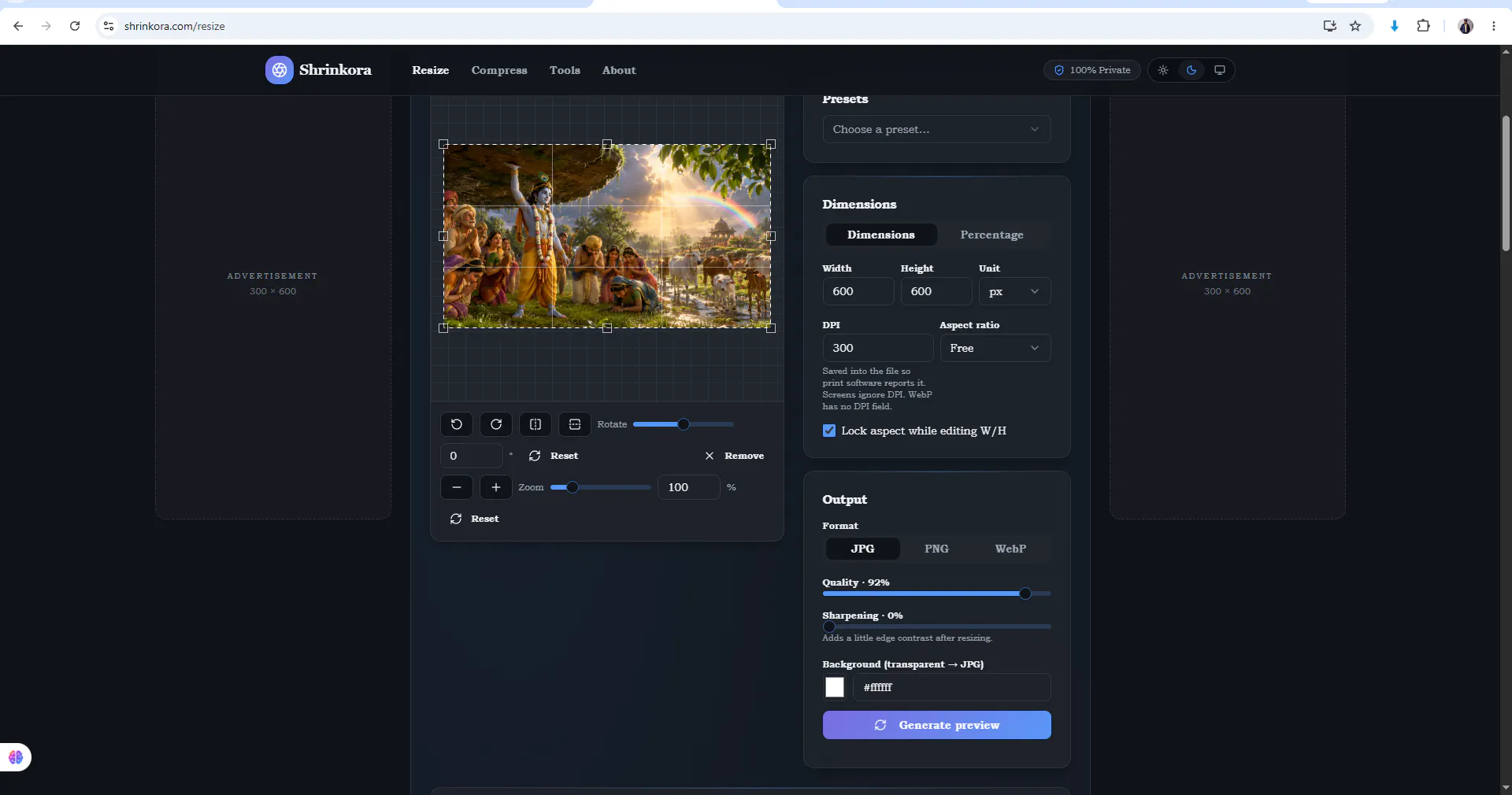Click Reset beside the Remove button
Screen dimensions: 1512x795
tap(554, 456)
